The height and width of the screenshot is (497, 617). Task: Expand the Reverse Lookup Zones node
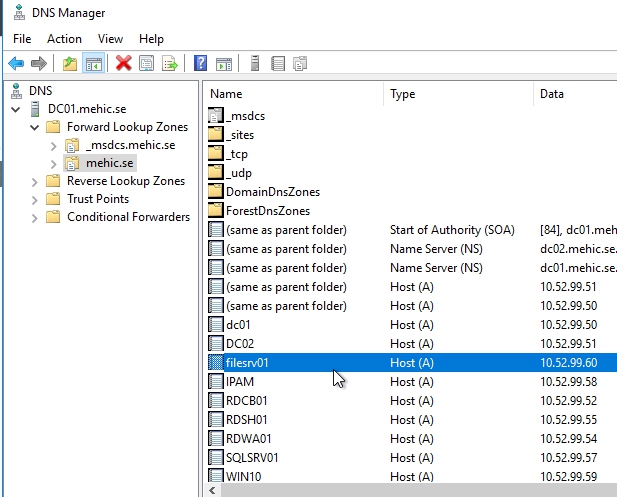tap(34, 181)
